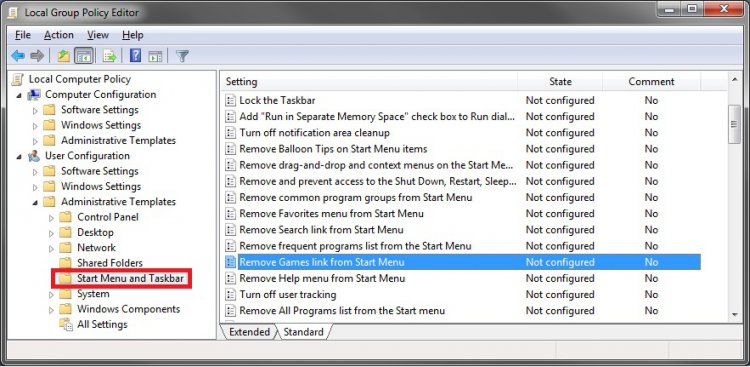Click the Forward arrow toolbar icon
This screenshot has height=367, width=750.
click(x=37, y=56)
